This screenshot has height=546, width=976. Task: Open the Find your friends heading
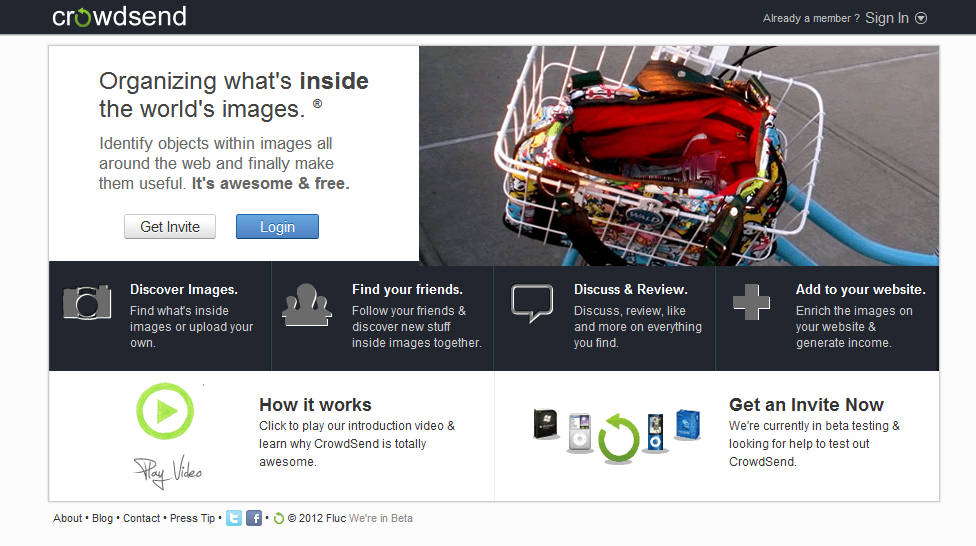click(407, 289)
